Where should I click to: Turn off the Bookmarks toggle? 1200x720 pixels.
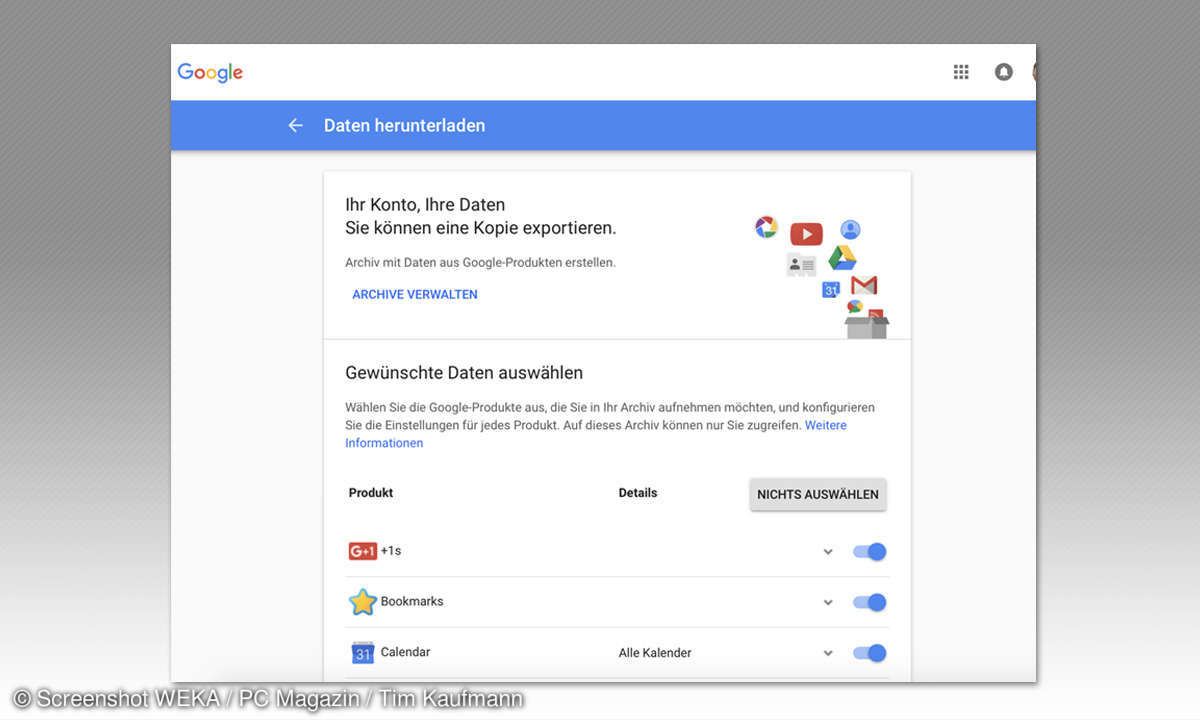[x=869, y=602]
